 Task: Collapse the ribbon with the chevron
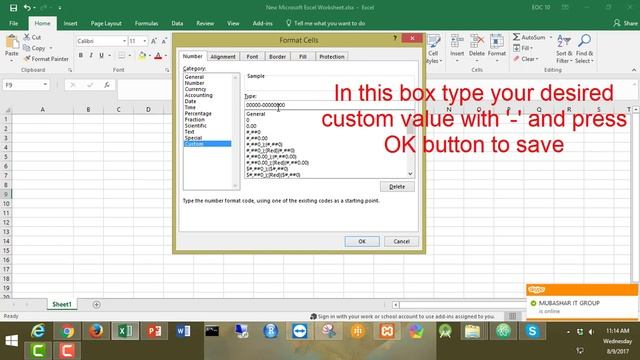click(x=633, y=70)
